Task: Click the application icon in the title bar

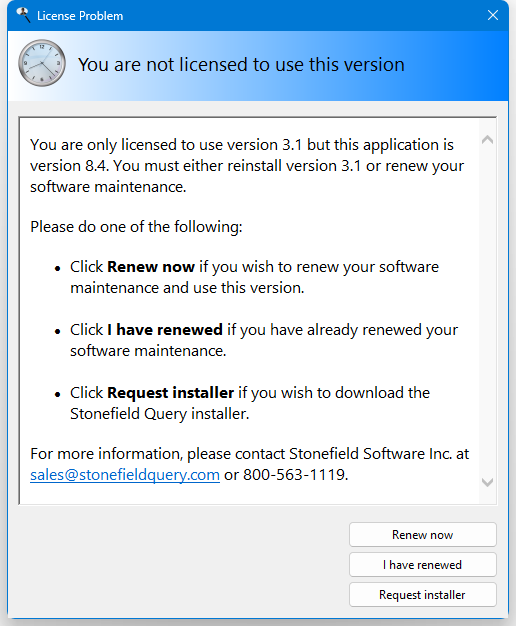Action: (x=23, y=15)
